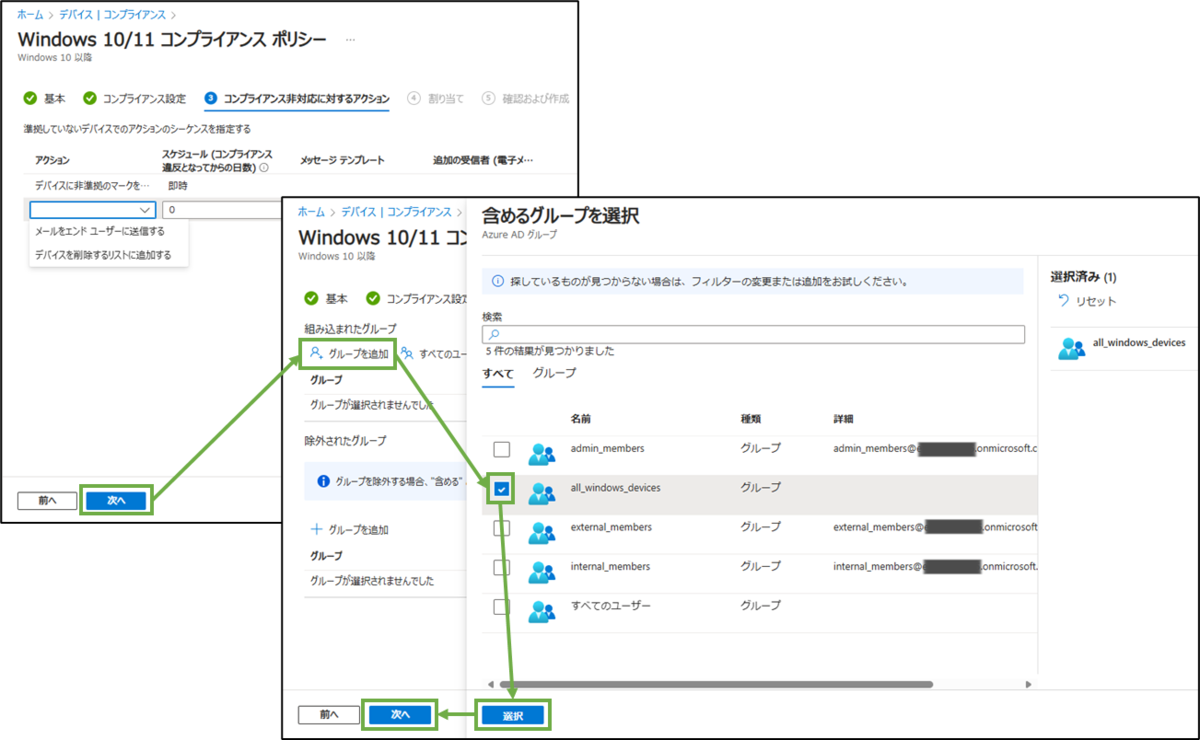Click 次へ button in front window
The height and width of the screenshot is (740, 1200).
click(400, 715)
